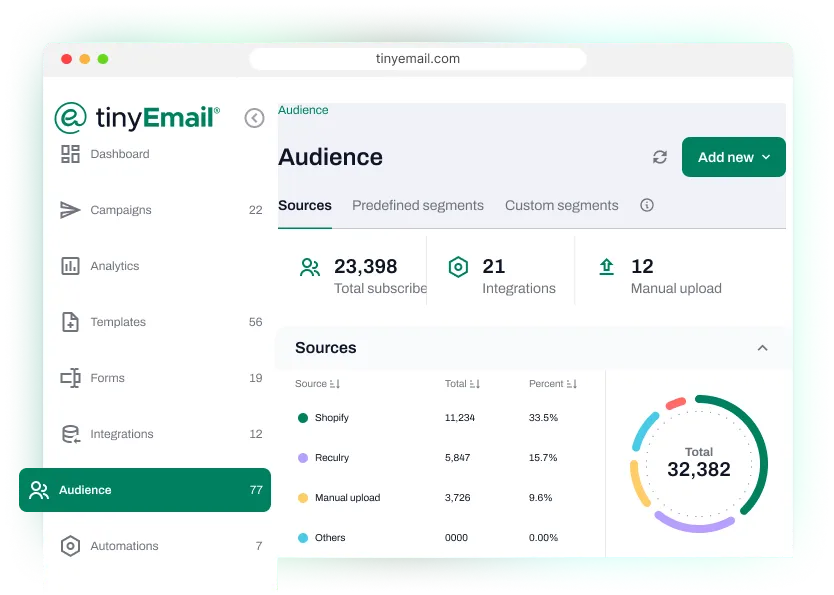Click the Analytics bar chart icon
The image size is (834, 595).
[x=70, y=266]
